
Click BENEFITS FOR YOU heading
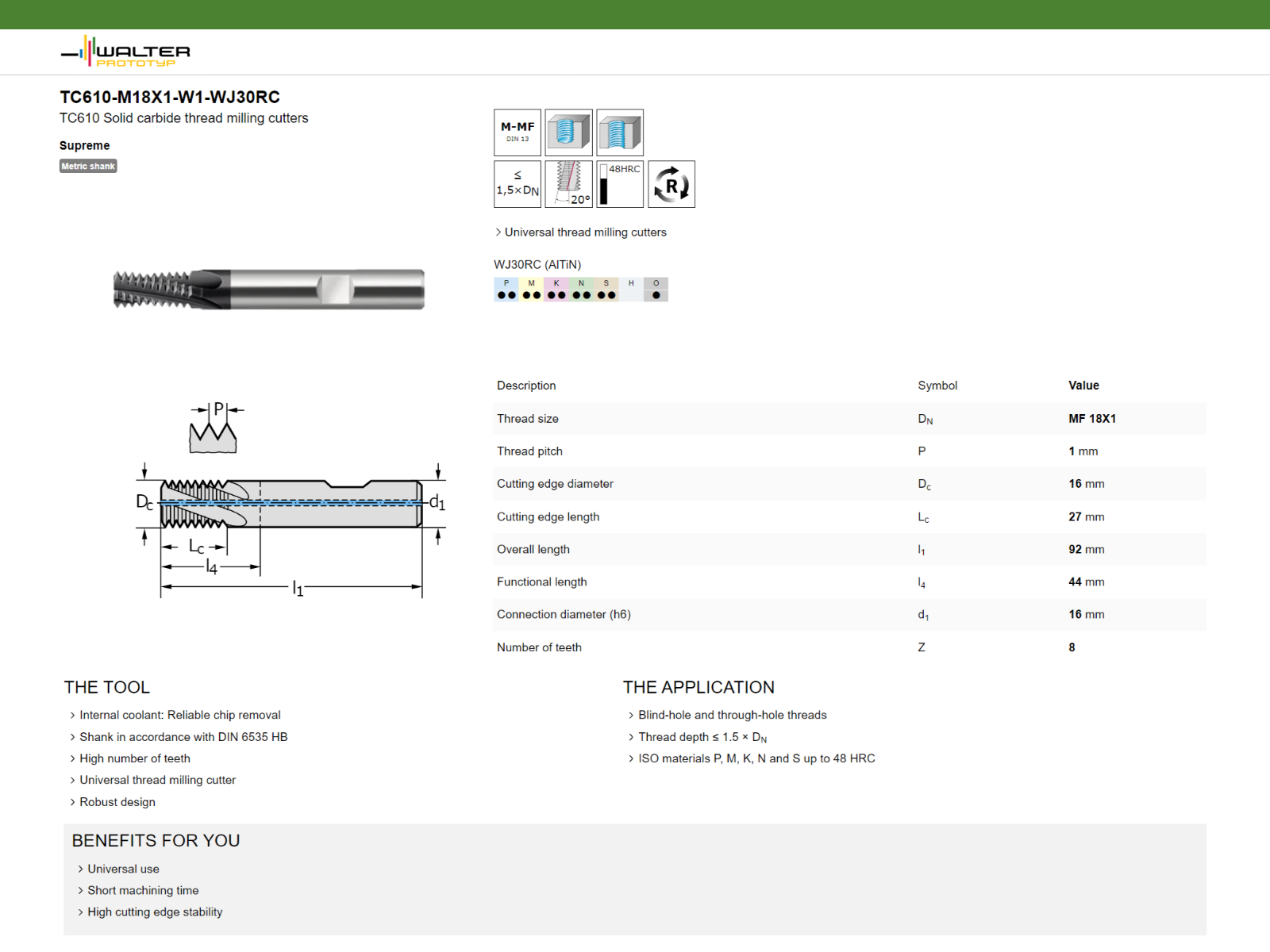coord(156,841)
